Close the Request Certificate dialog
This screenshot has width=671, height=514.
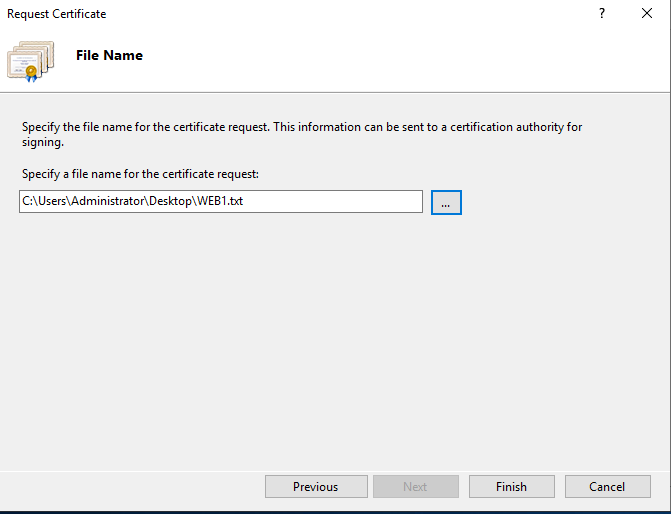click(x=647, y=14)
